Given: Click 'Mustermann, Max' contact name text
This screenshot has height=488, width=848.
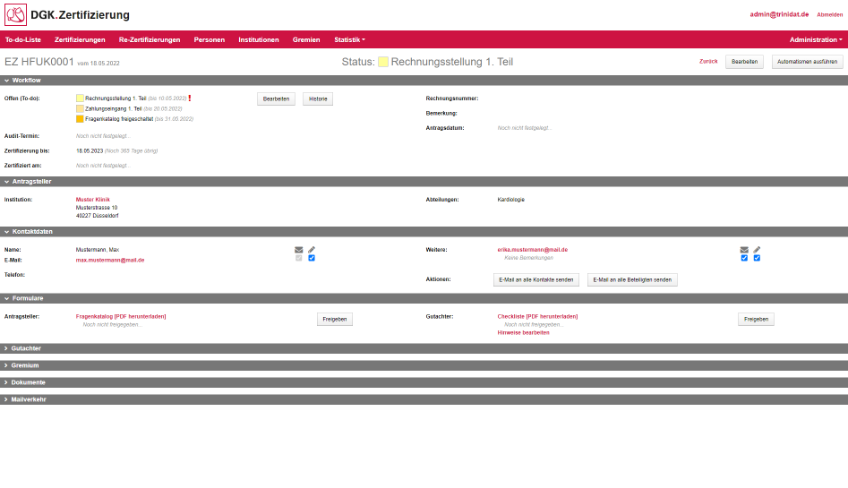Looking at the screenshot, I should pos(97,250).
